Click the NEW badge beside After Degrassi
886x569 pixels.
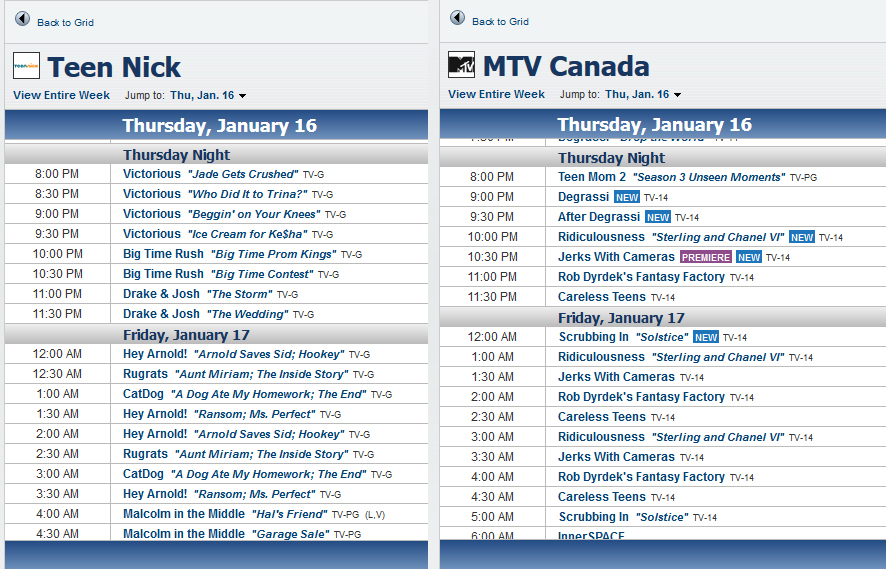point(657,217)
